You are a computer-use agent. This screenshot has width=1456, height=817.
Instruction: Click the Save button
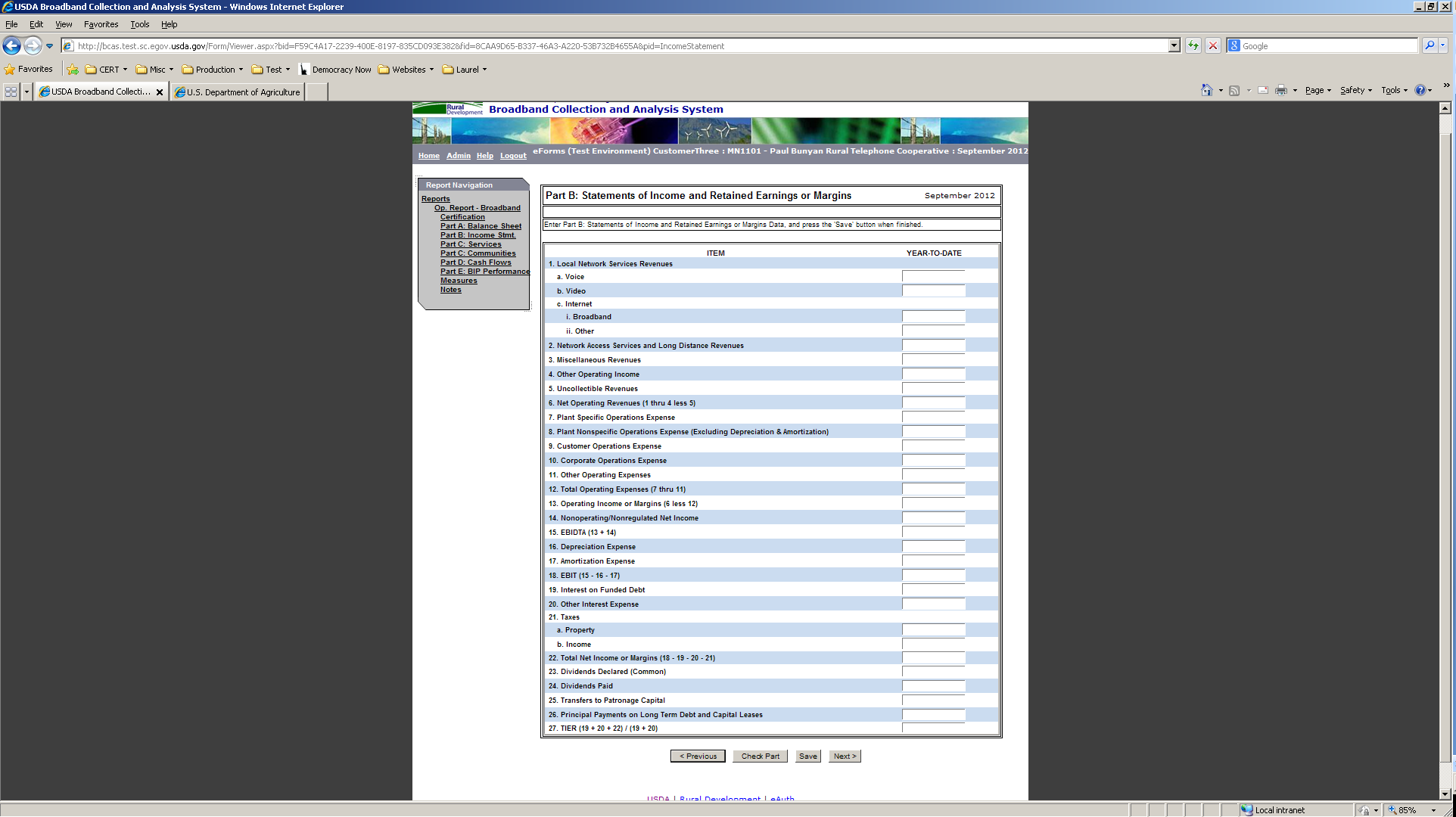point(807,756)
